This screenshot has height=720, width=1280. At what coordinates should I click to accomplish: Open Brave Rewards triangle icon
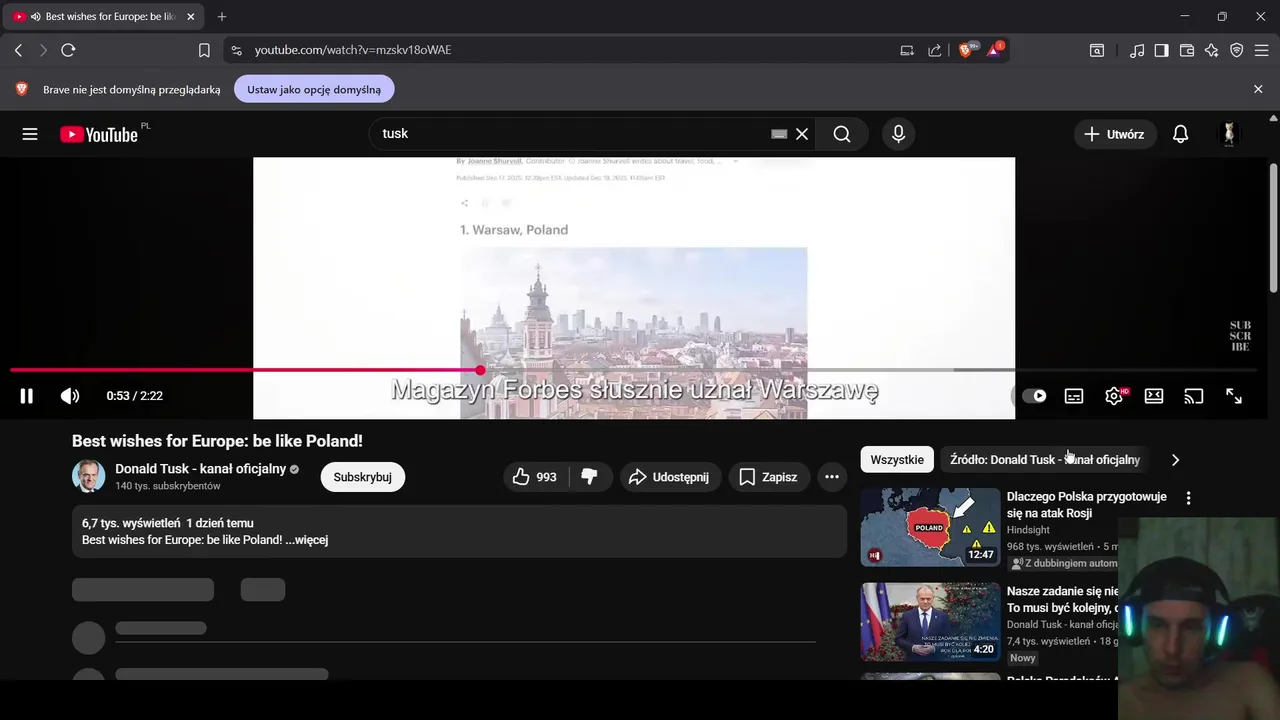(x=995, y=50)
